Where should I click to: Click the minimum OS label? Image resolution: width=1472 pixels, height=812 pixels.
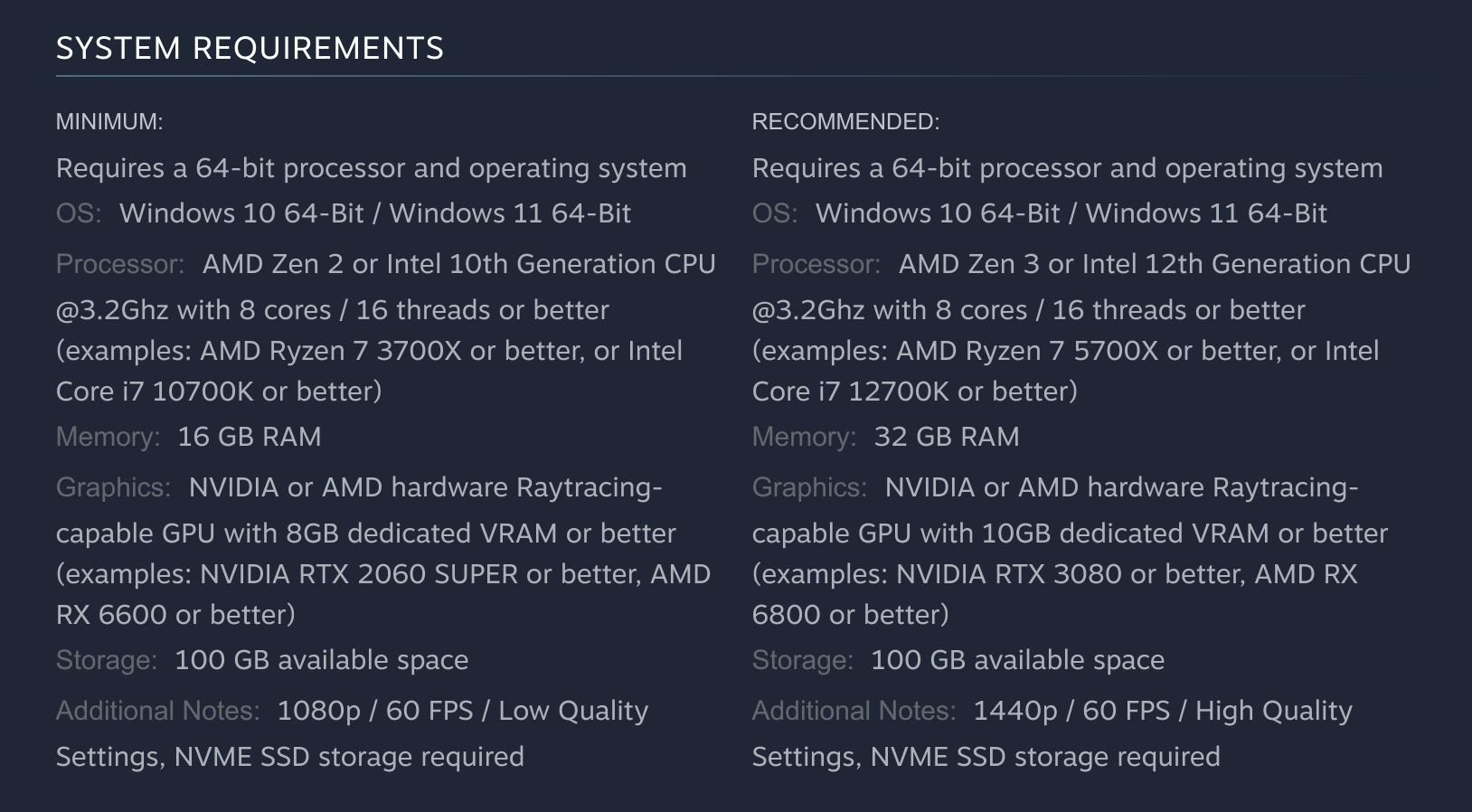(78, 213)
